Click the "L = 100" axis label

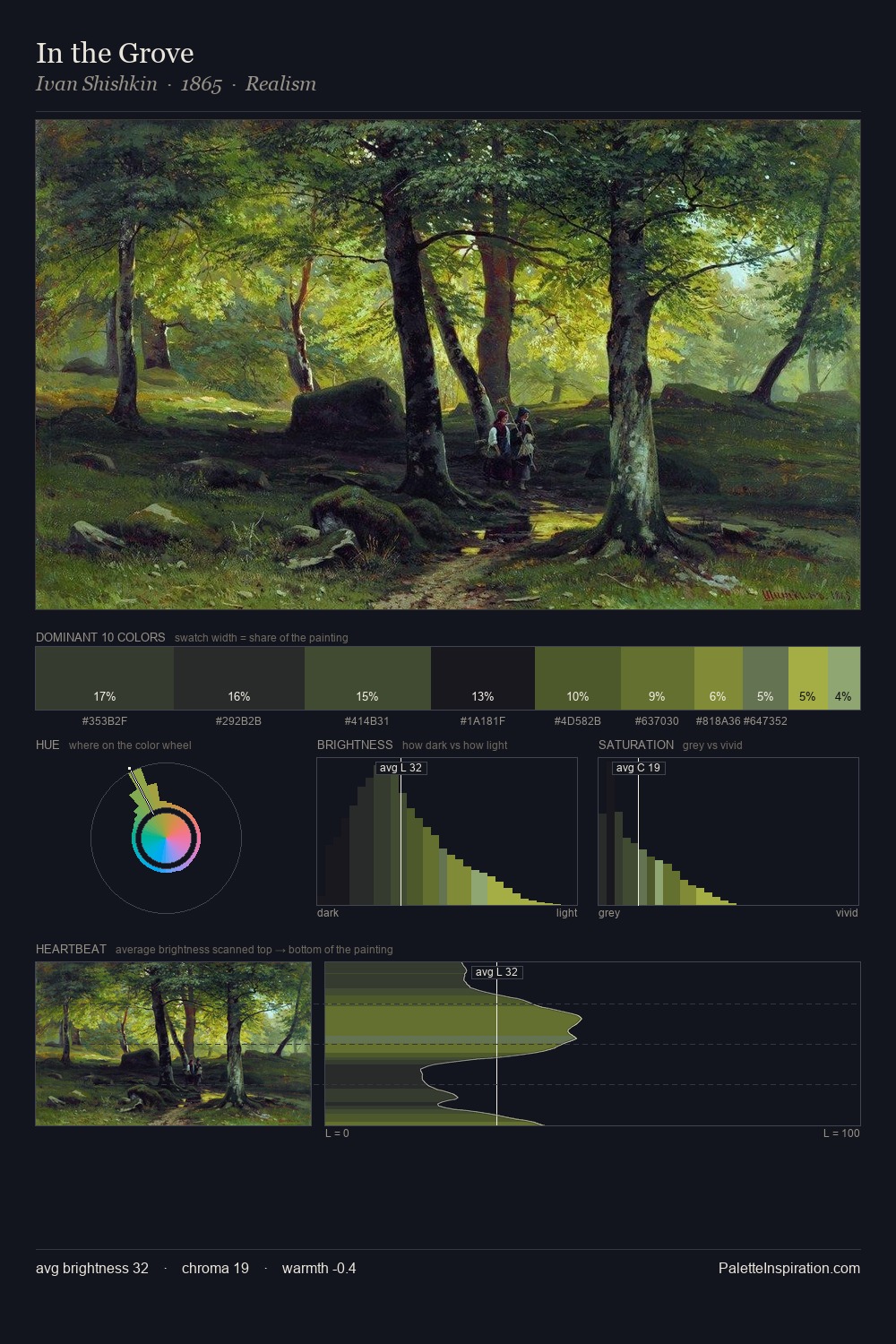[x=841, y=1133]
